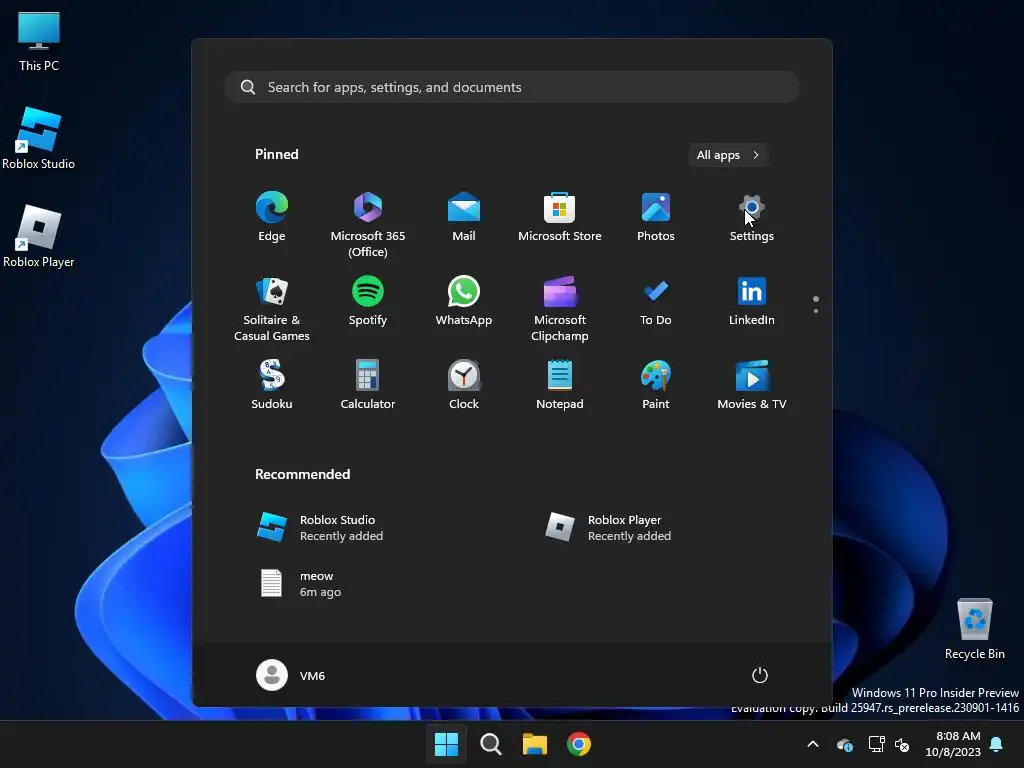Open Calculator from pinned apps
Image resolution: width=1024 pixels, height=768 pixels.
[x=368, y=385]
